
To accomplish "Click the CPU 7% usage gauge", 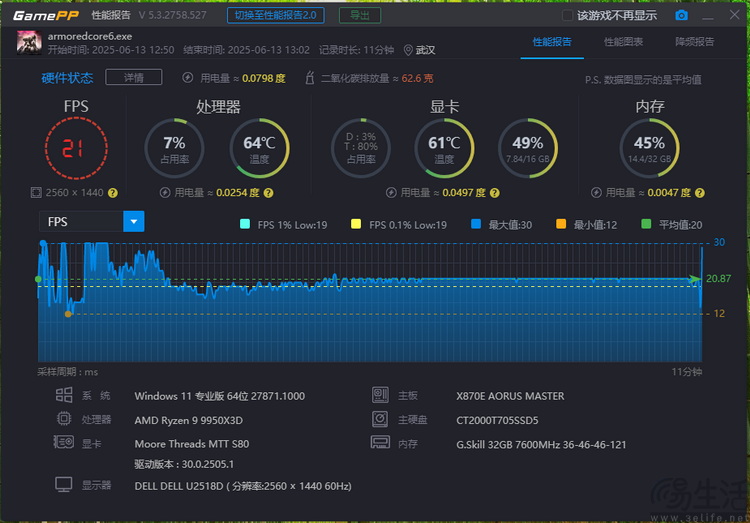I will coord(175,148).
